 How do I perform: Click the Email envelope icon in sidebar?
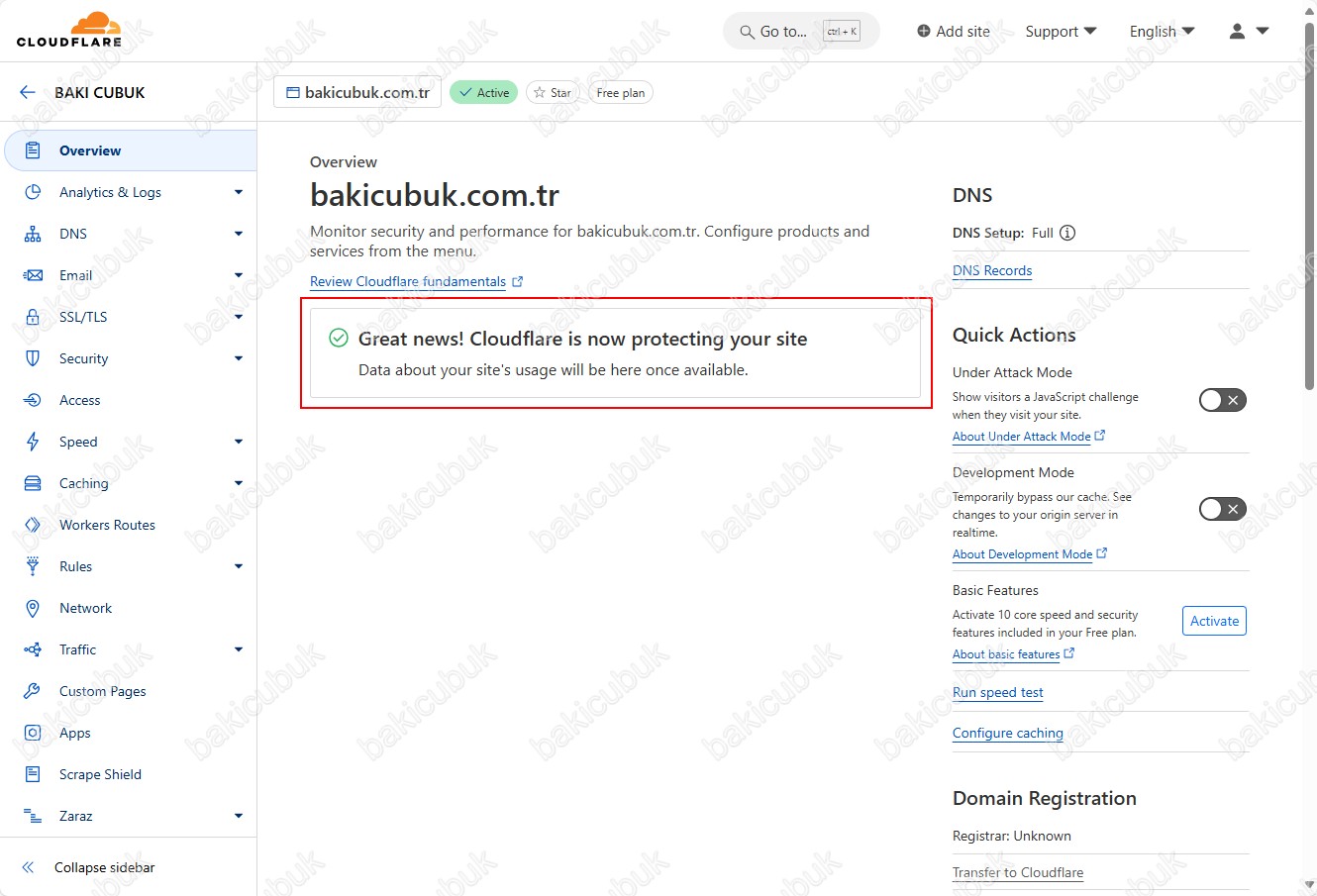click(33, 275)
